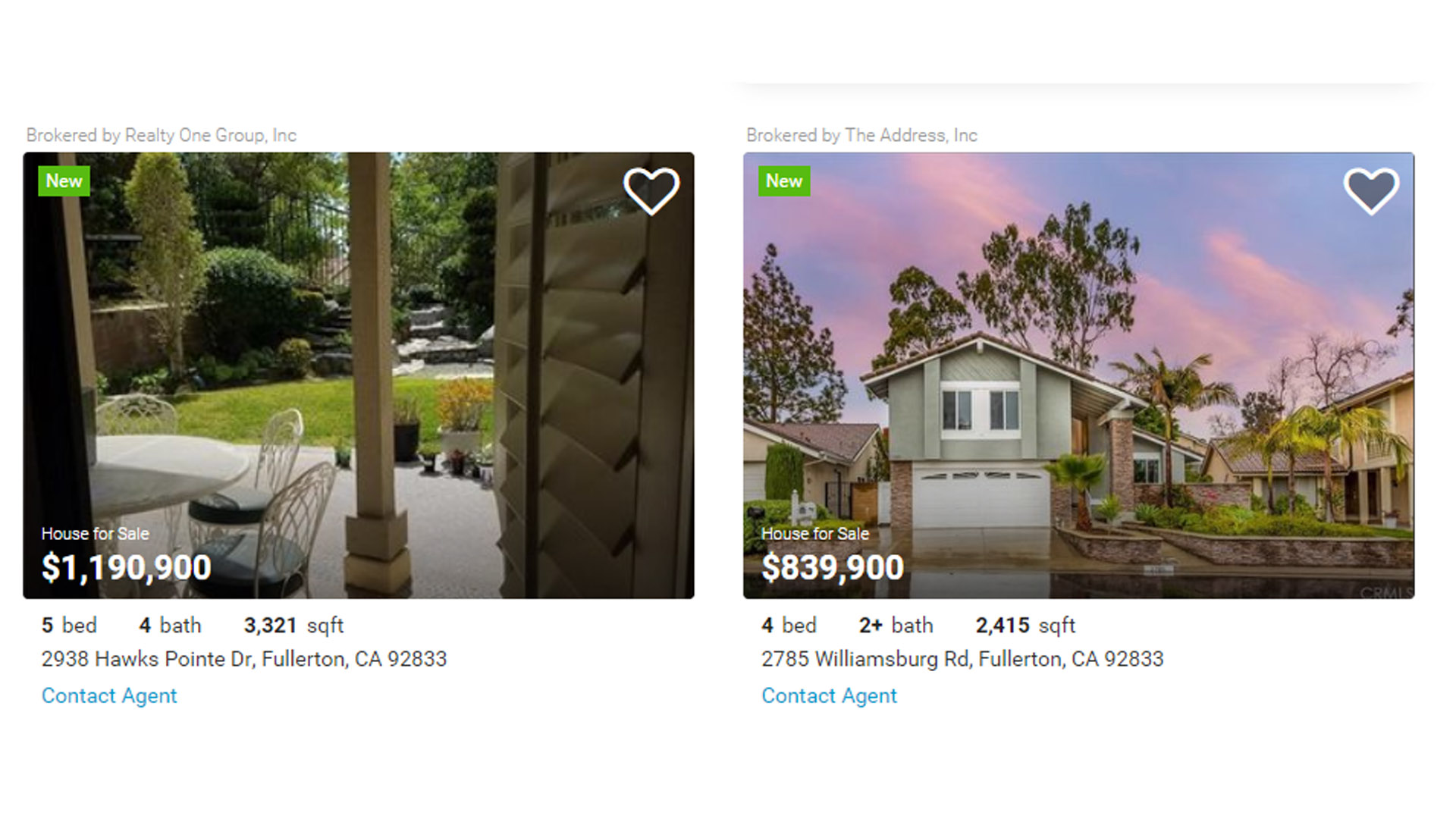Select the $1,190,900 price label
This screenshot has height=819, width=1456.
pyautogui.click(x=127, y=568)
